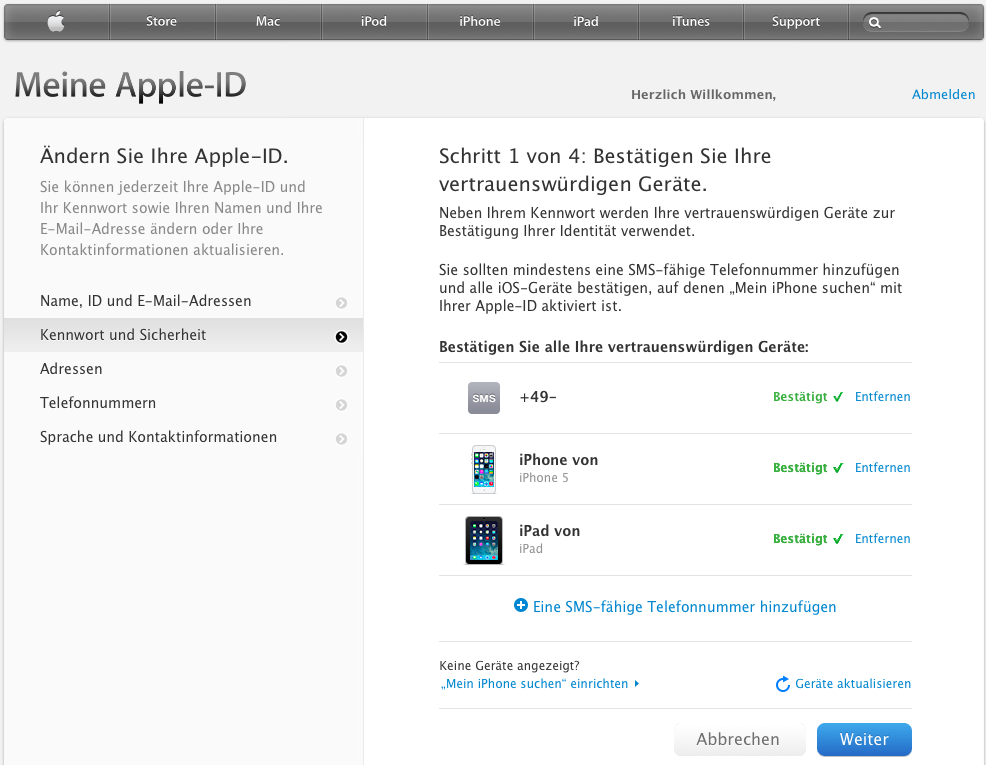This screenshot has width=986, height=765.
Task: Select Kennwort und Sicherheit in sidebar
Action: (x=184, y=335)
